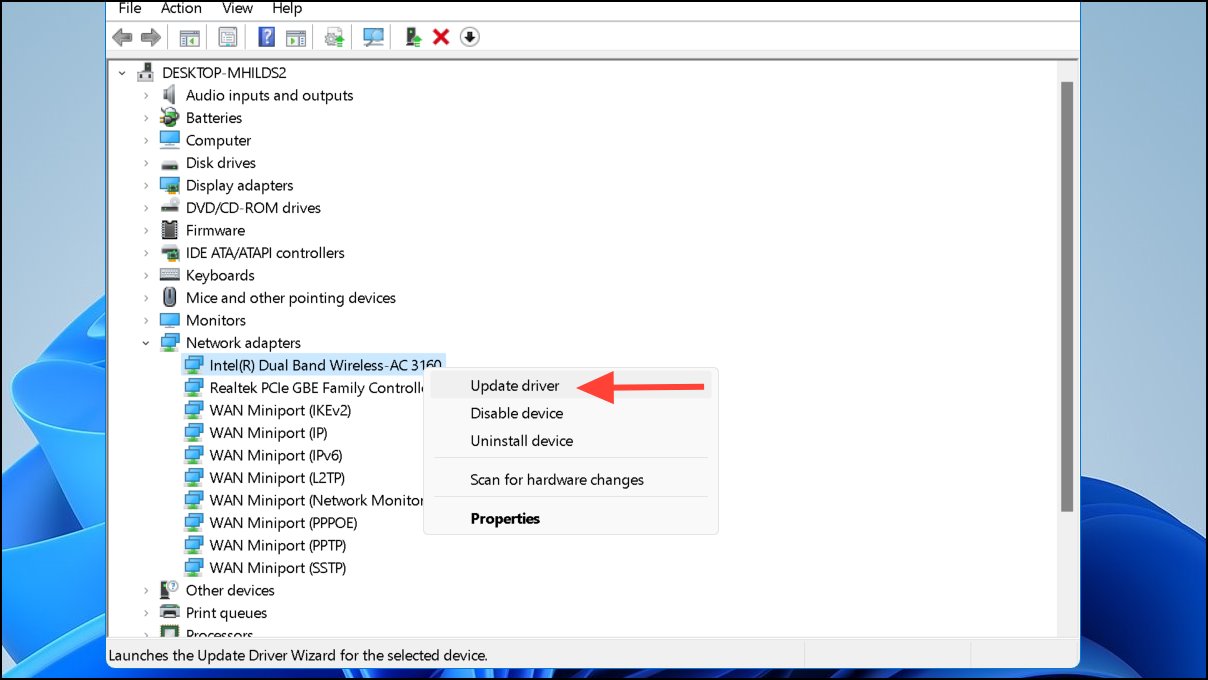1208x680 pixels.
Task: Expand the Disk drives category
Action: [146, 163]
